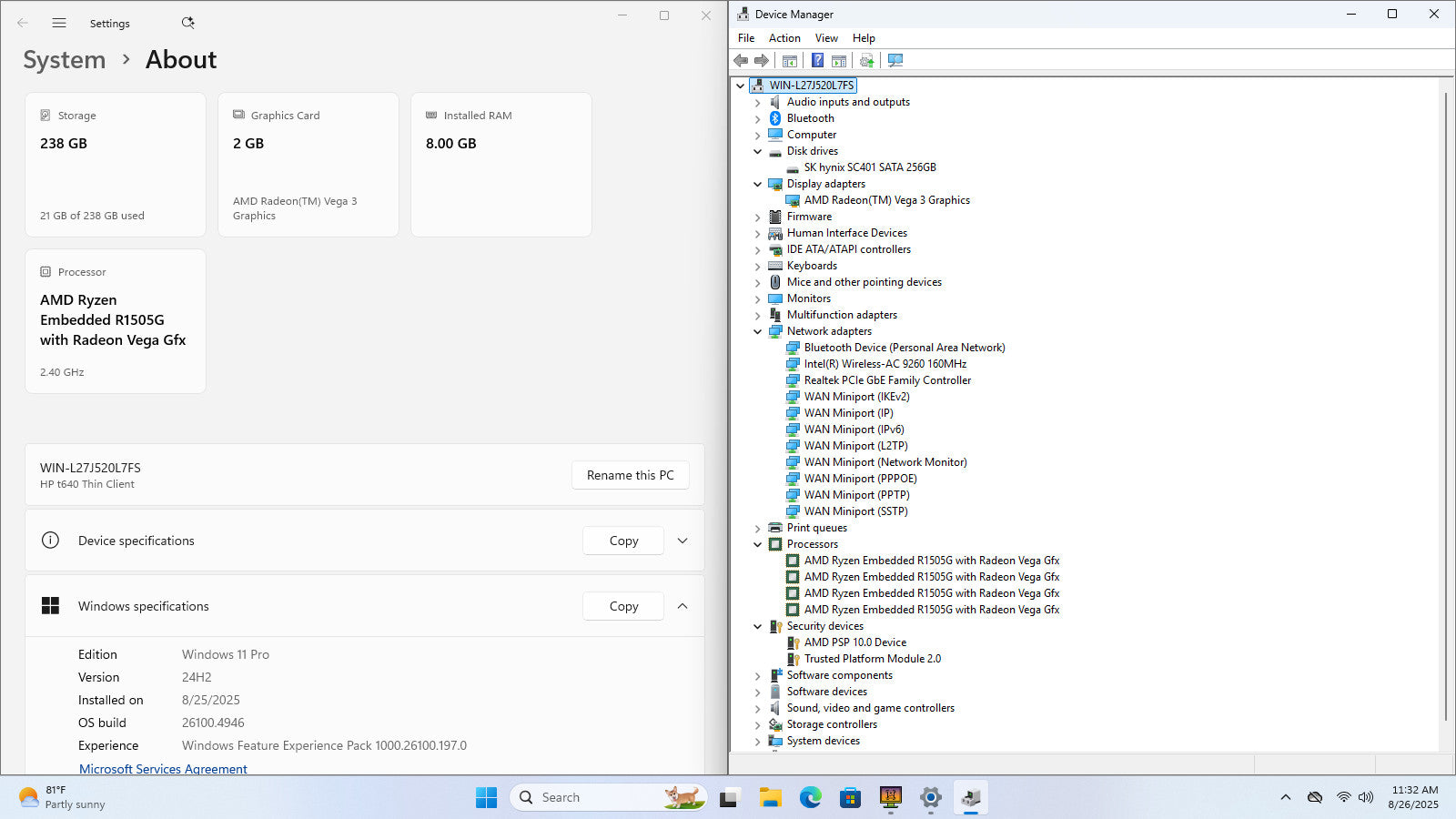The image size is (1456, 819).
Task: Open Microsoft Edge from the taskbar
Action: click(x=810, y=798)
